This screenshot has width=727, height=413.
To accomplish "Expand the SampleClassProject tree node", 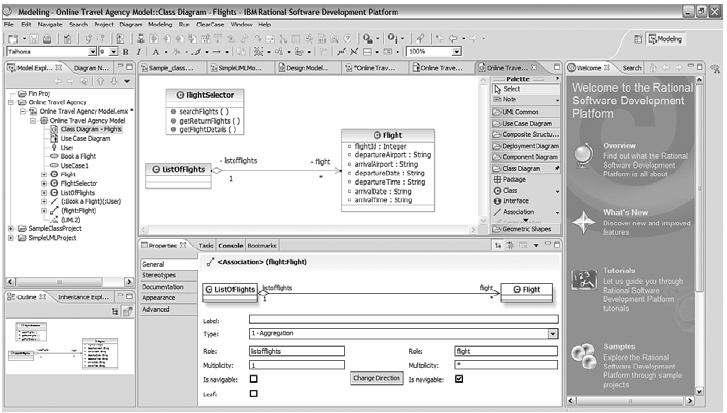I will point(11,229).
